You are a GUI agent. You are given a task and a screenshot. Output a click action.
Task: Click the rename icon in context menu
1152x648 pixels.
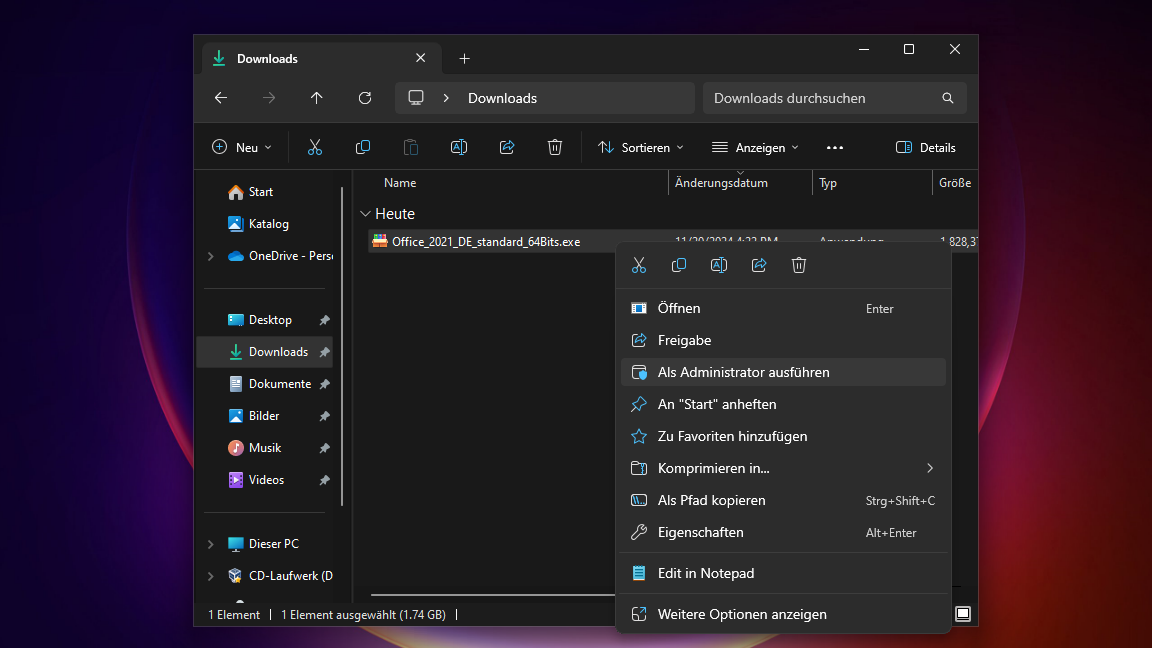(719, 265)
